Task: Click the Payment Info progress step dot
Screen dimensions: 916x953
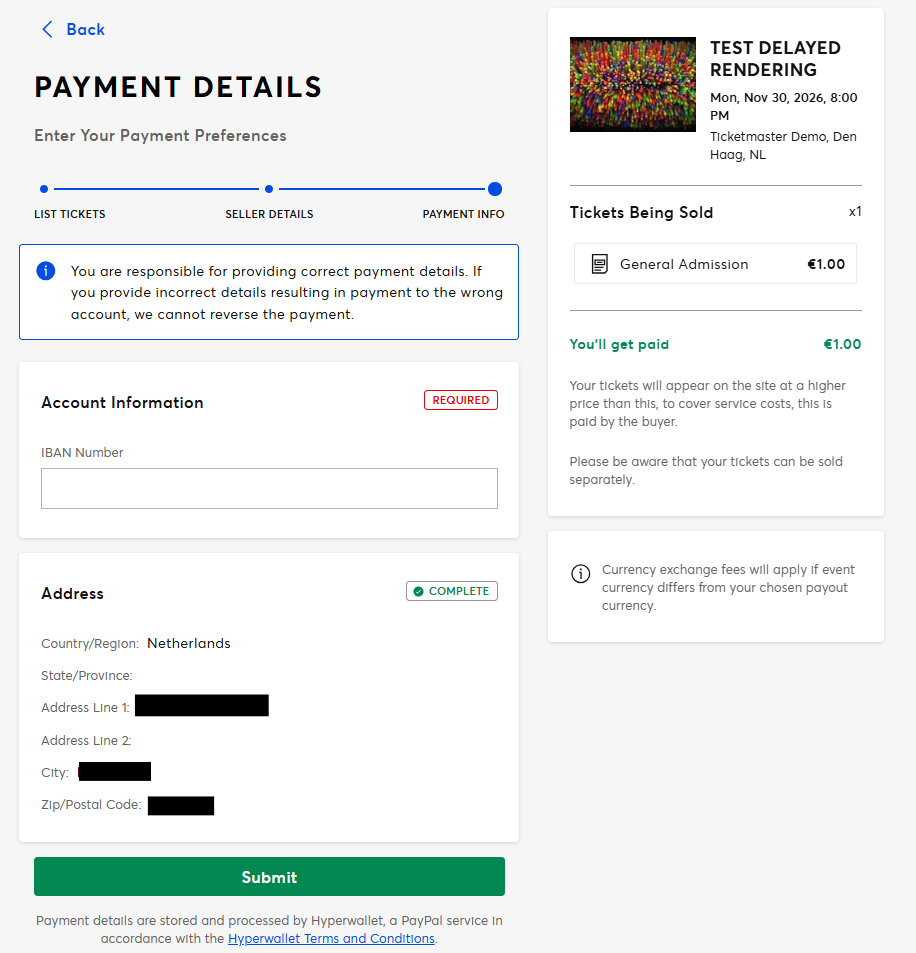Action: (495, 189)
